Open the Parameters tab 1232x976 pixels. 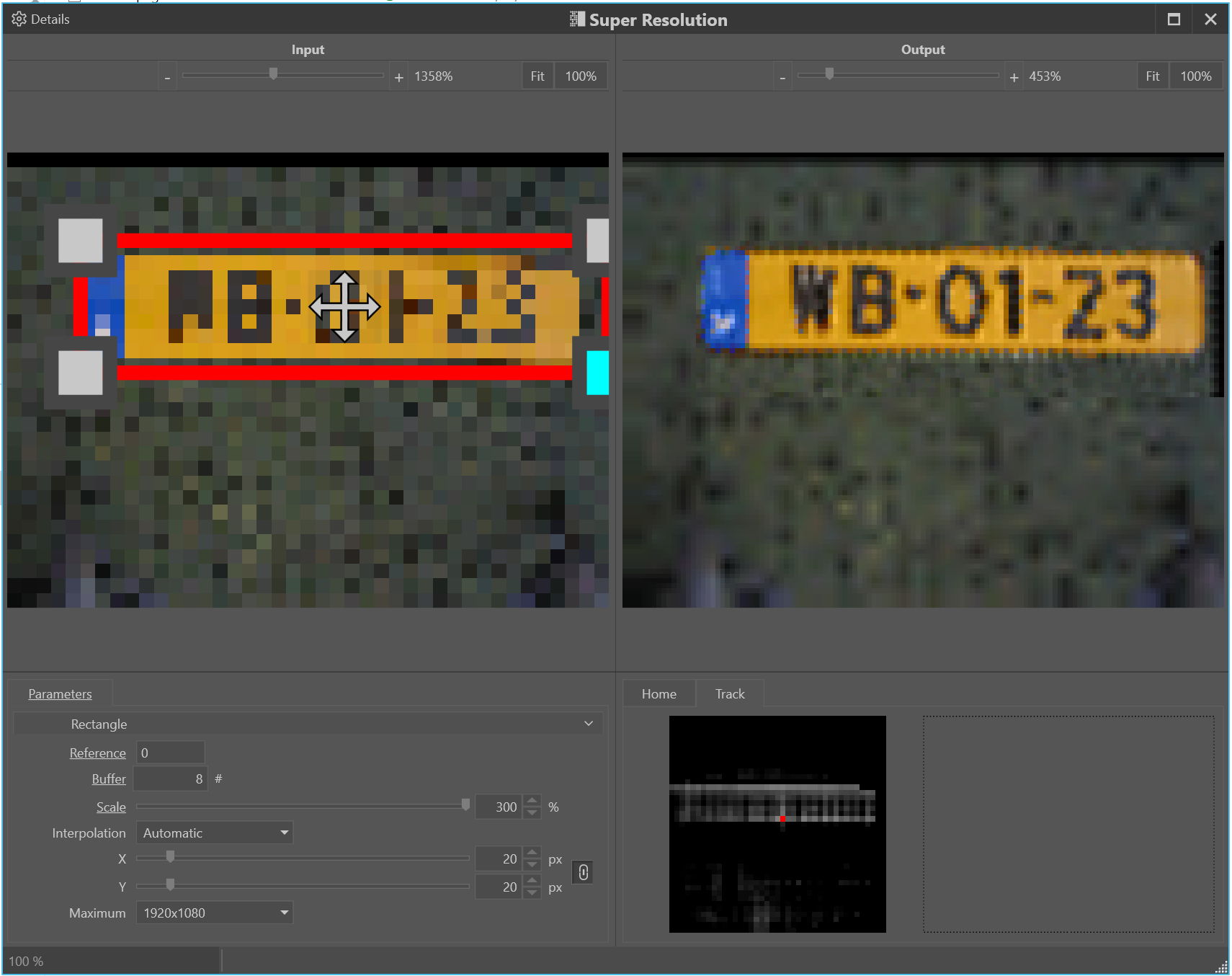(x=60, y=693)
